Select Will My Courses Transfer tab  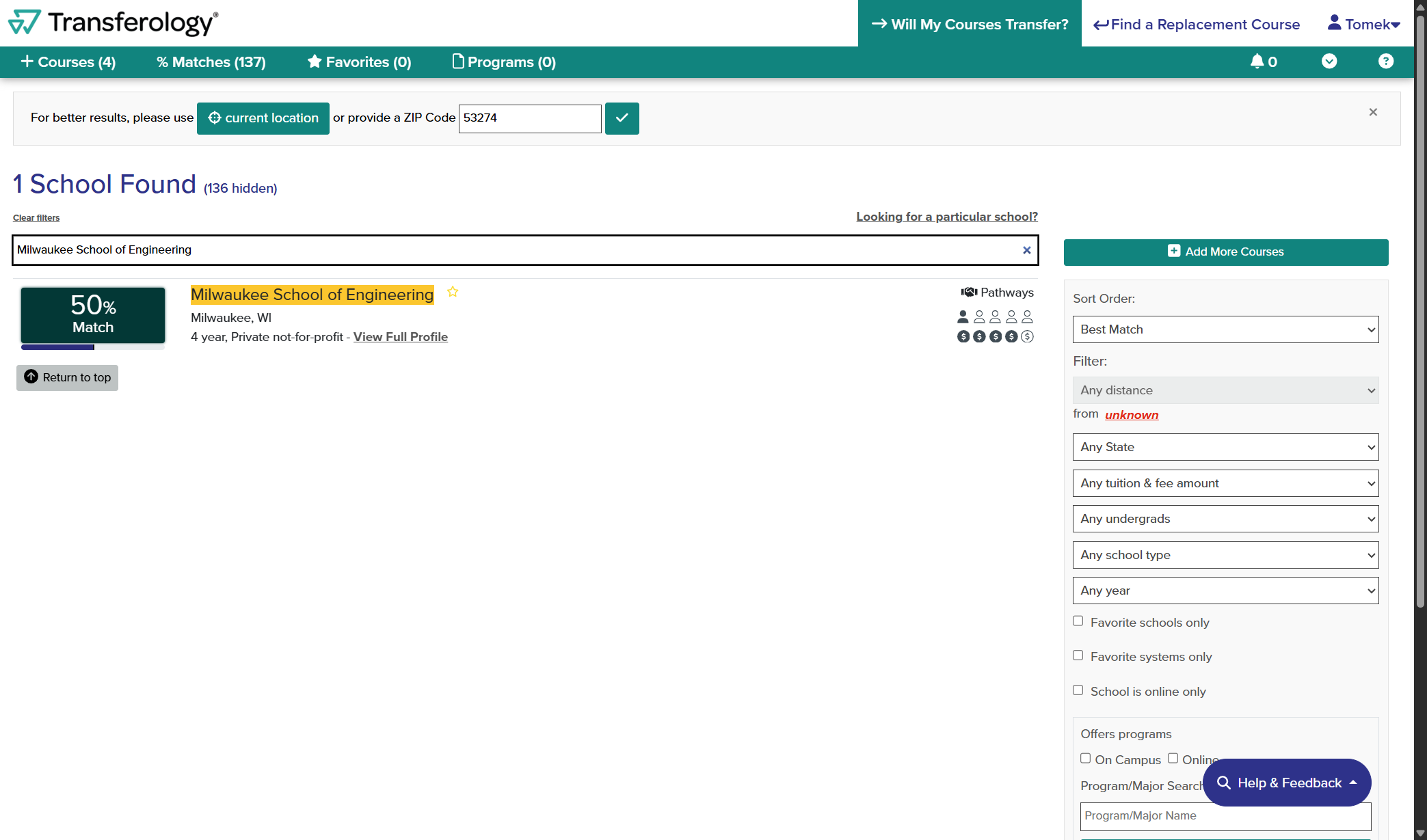pos(970,24)
